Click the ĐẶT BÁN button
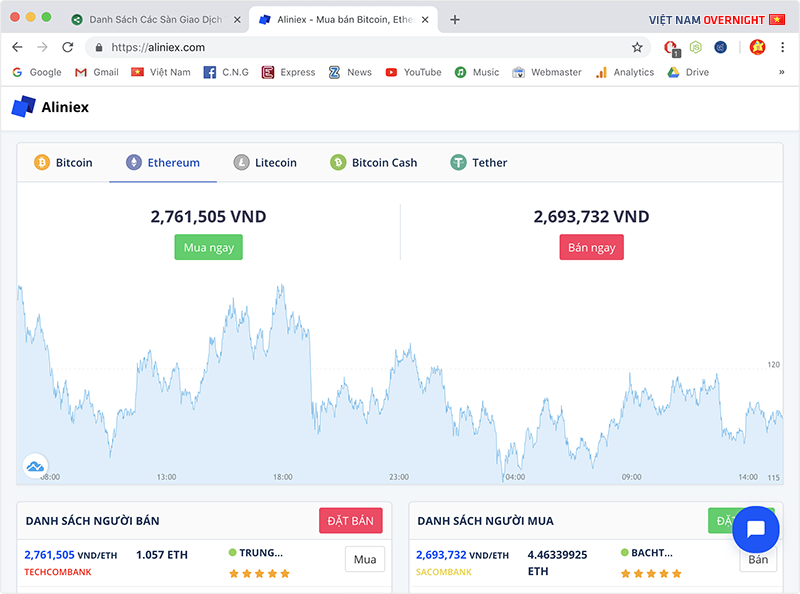 tap(350, 520)
